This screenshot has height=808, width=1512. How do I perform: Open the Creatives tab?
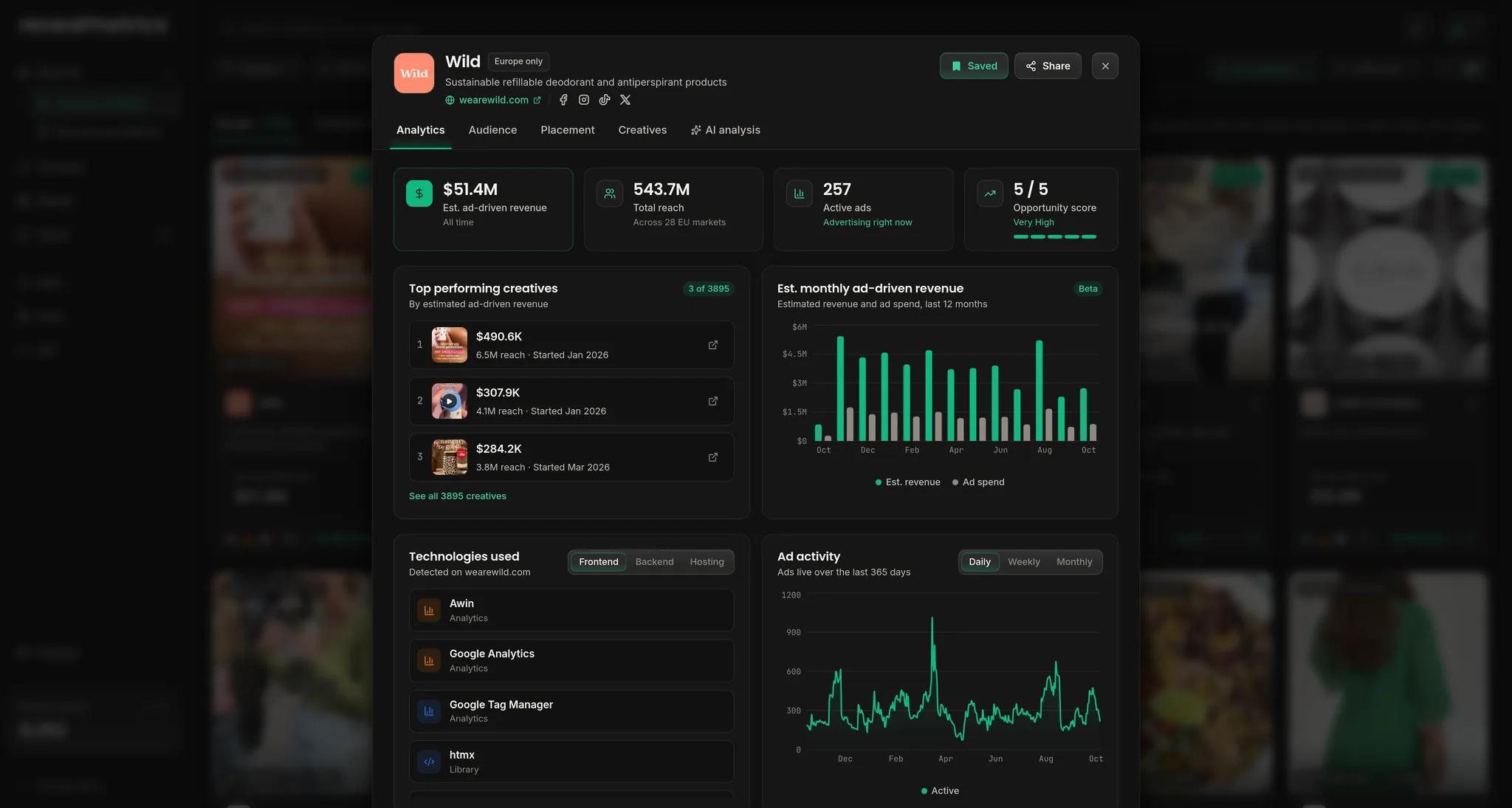[x=642, y=130]
